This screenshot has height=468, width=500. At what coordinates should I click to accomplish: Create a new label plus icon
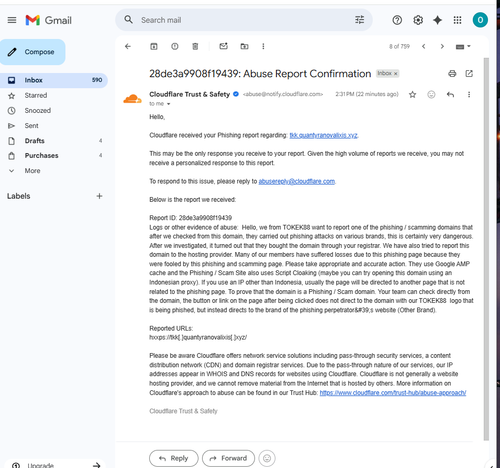[99, 196]
